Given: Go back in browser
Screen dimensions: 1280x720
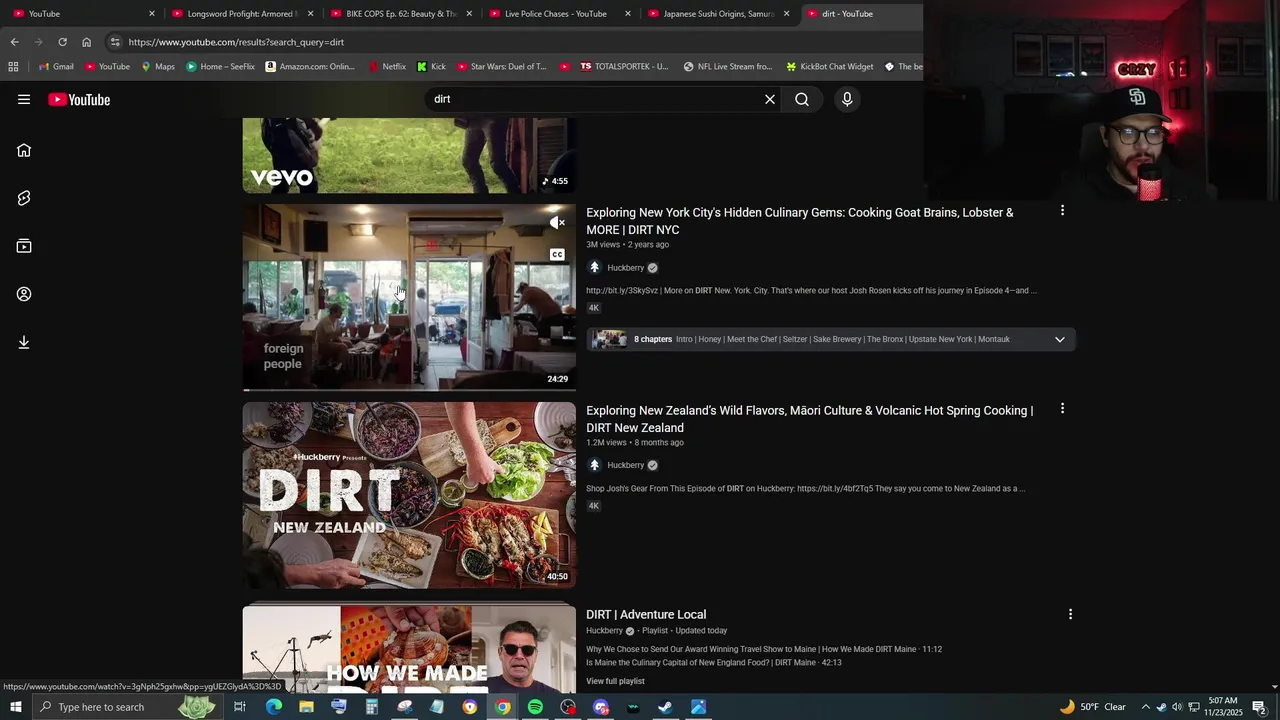Looking at the screenshot, I should click(x=14, y=42).
